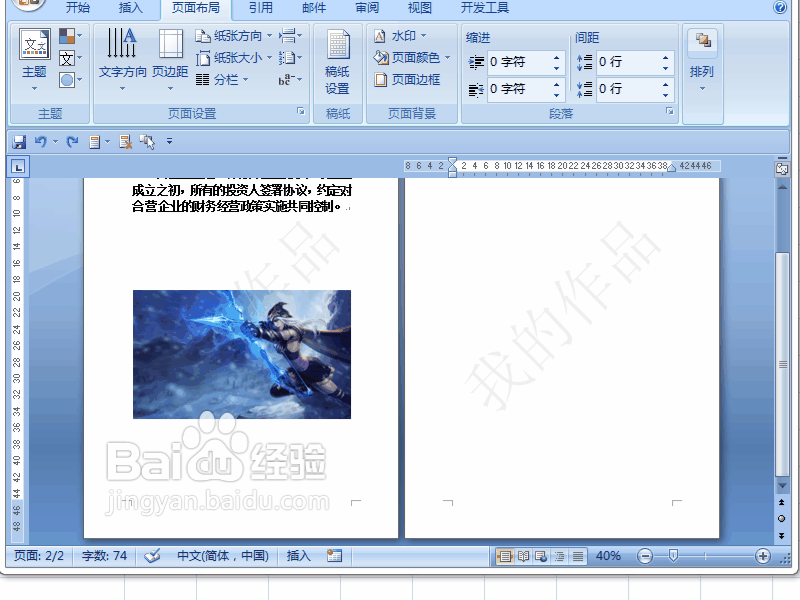Open theme fonts dropdown
The height and width of the screenshot is (600, 800).
70,58
